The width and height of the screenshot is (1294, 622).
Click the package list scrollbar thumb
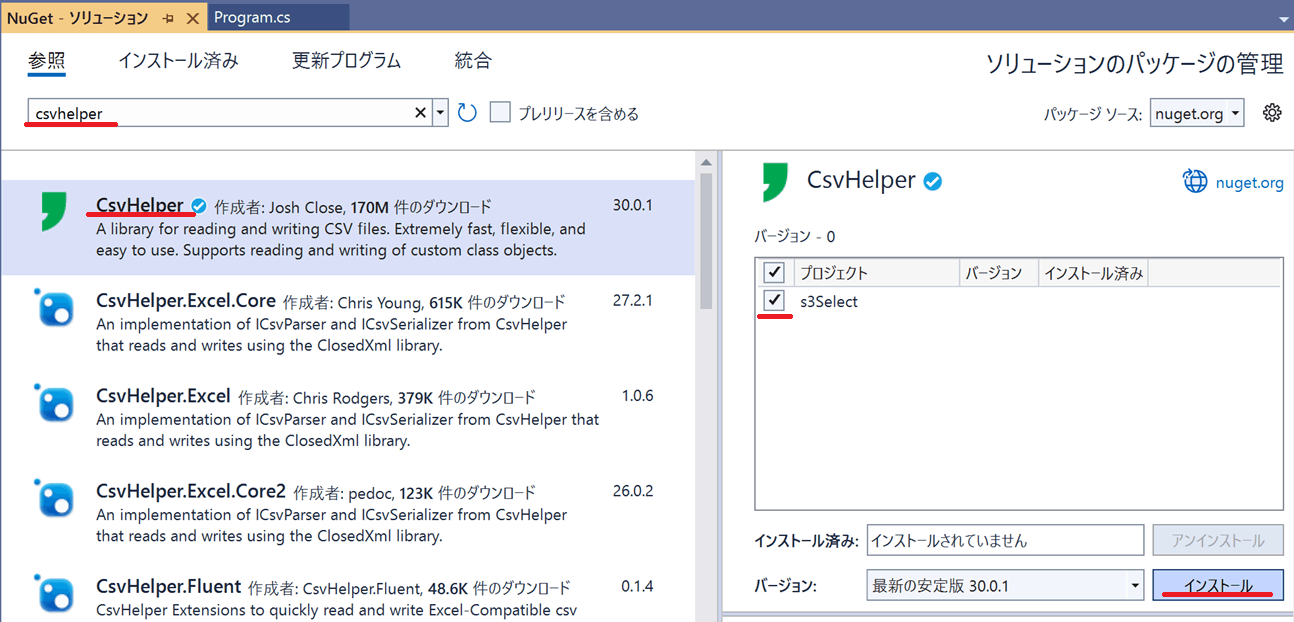coord(706,241)
